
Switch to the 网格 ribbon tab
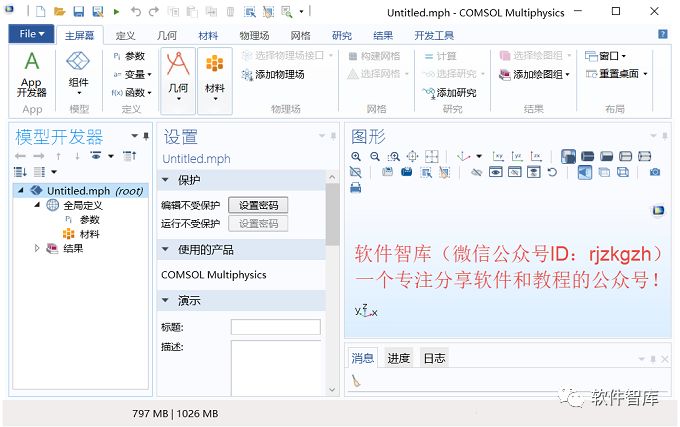[300, 36]
